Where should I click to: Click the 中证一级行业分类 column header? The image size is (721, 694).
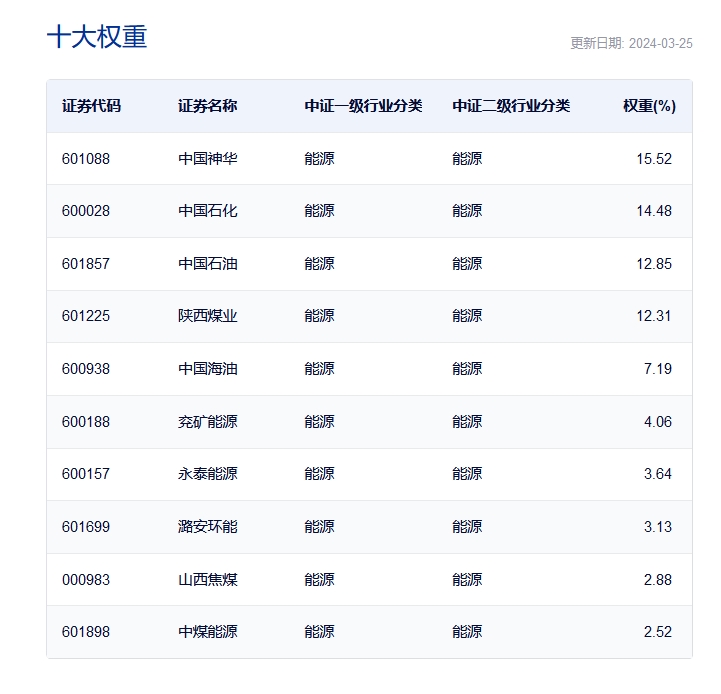pyautogui.click(x=363, y=106)
